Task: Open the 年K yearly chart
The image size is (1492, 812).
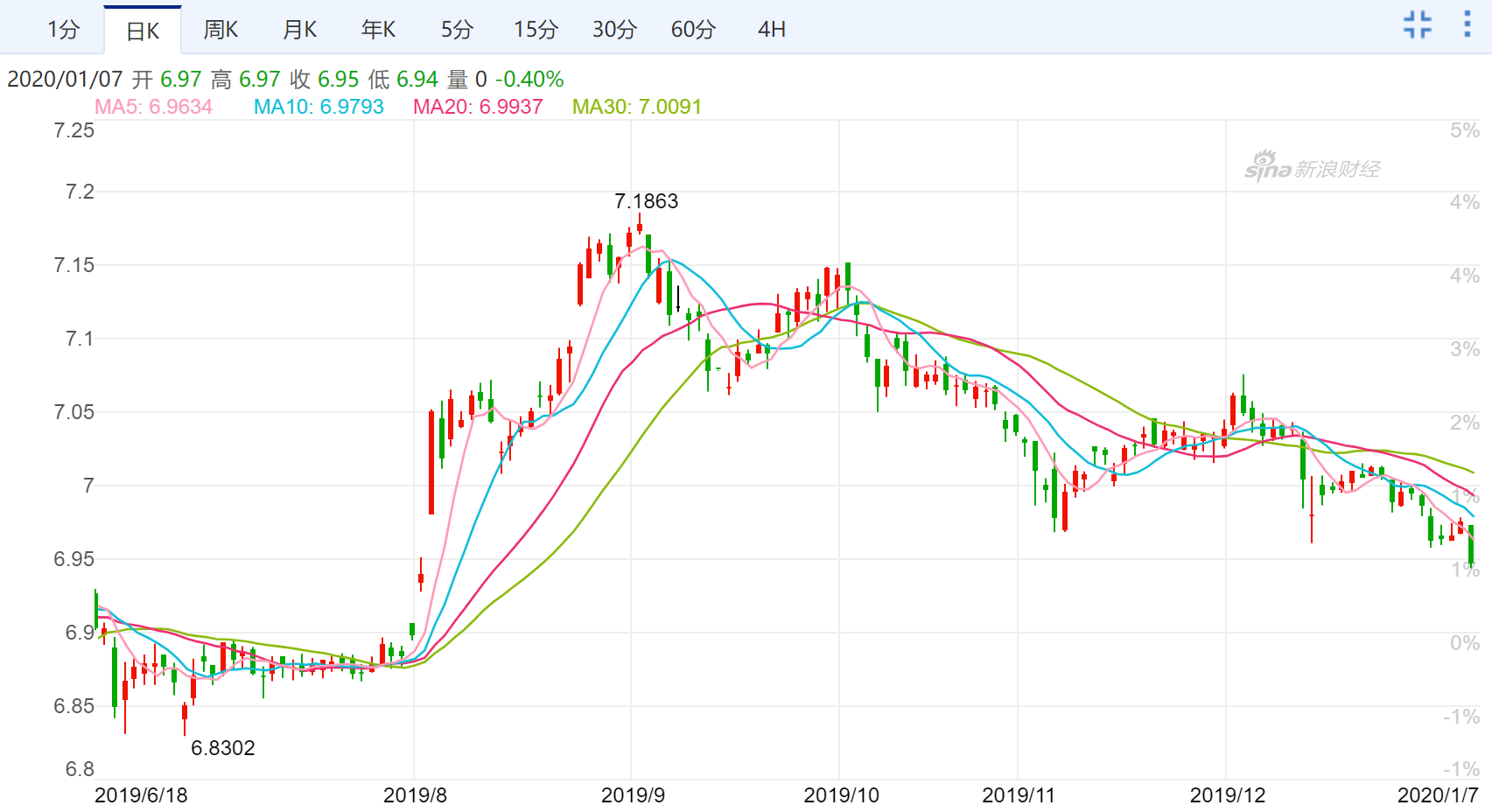Action: click(x=377, y=29)
